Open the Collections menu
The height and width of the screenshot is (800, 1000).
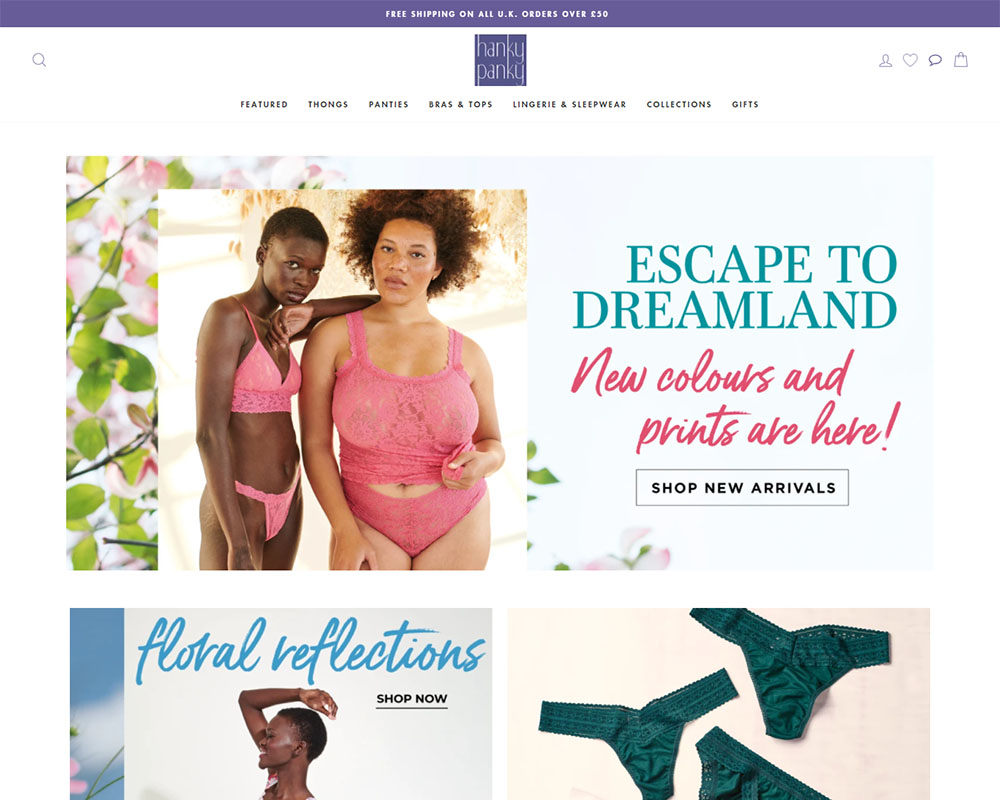pos(679,105)
